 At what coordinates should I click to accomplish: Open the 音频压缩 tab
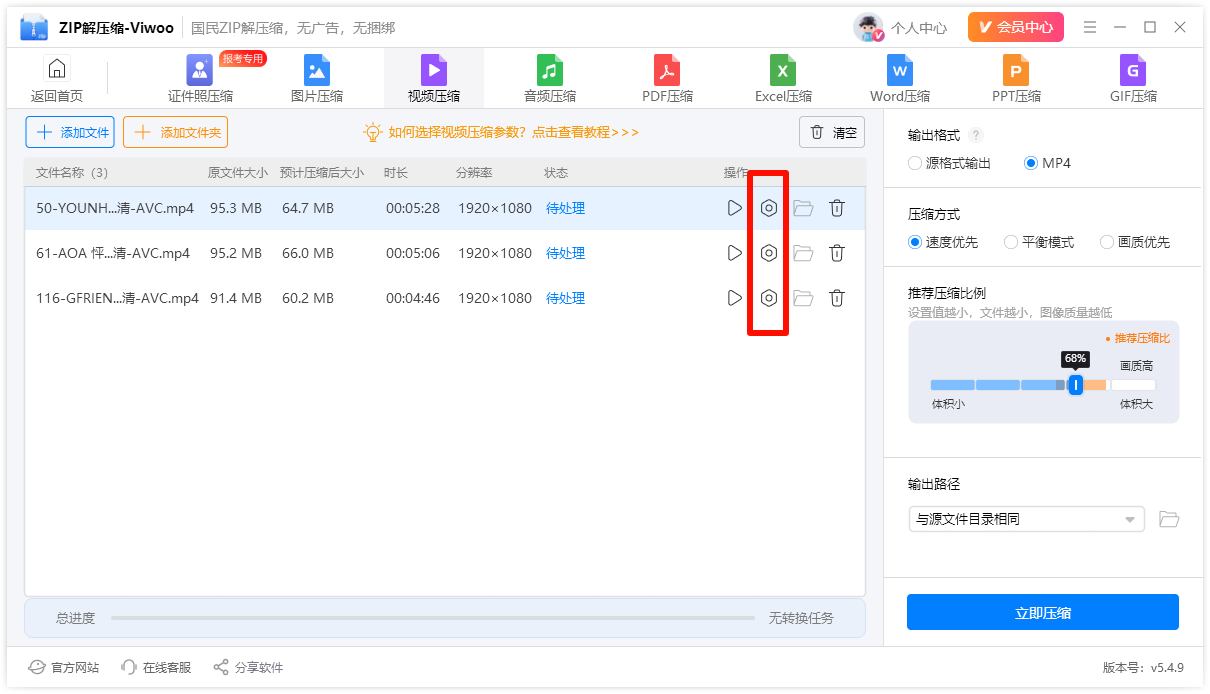550,79
